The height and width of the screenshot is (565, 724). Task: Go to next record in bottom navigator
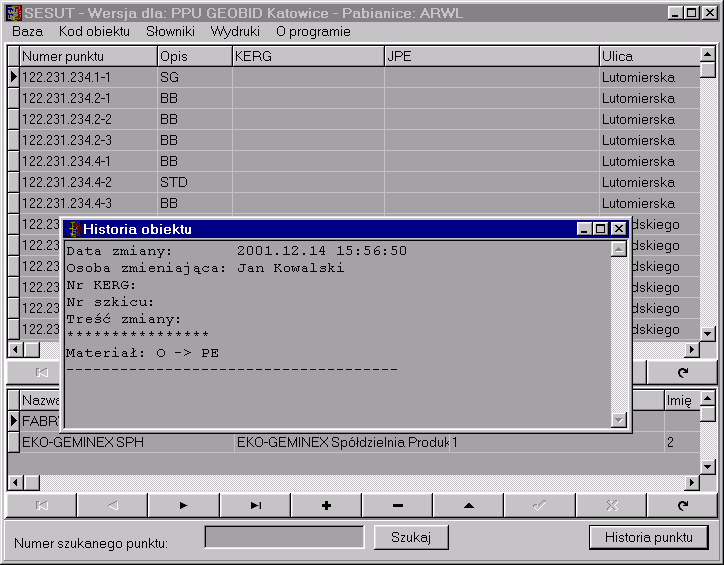(x=183, y=506)
